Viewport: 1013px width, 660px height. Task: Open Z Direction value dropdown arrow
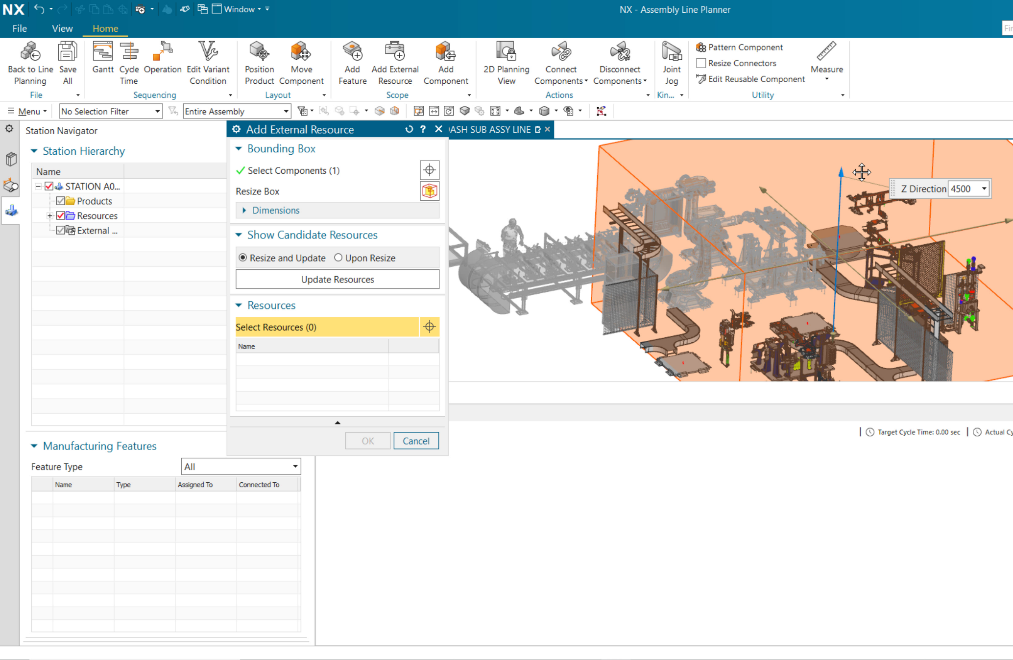(984, 189)
